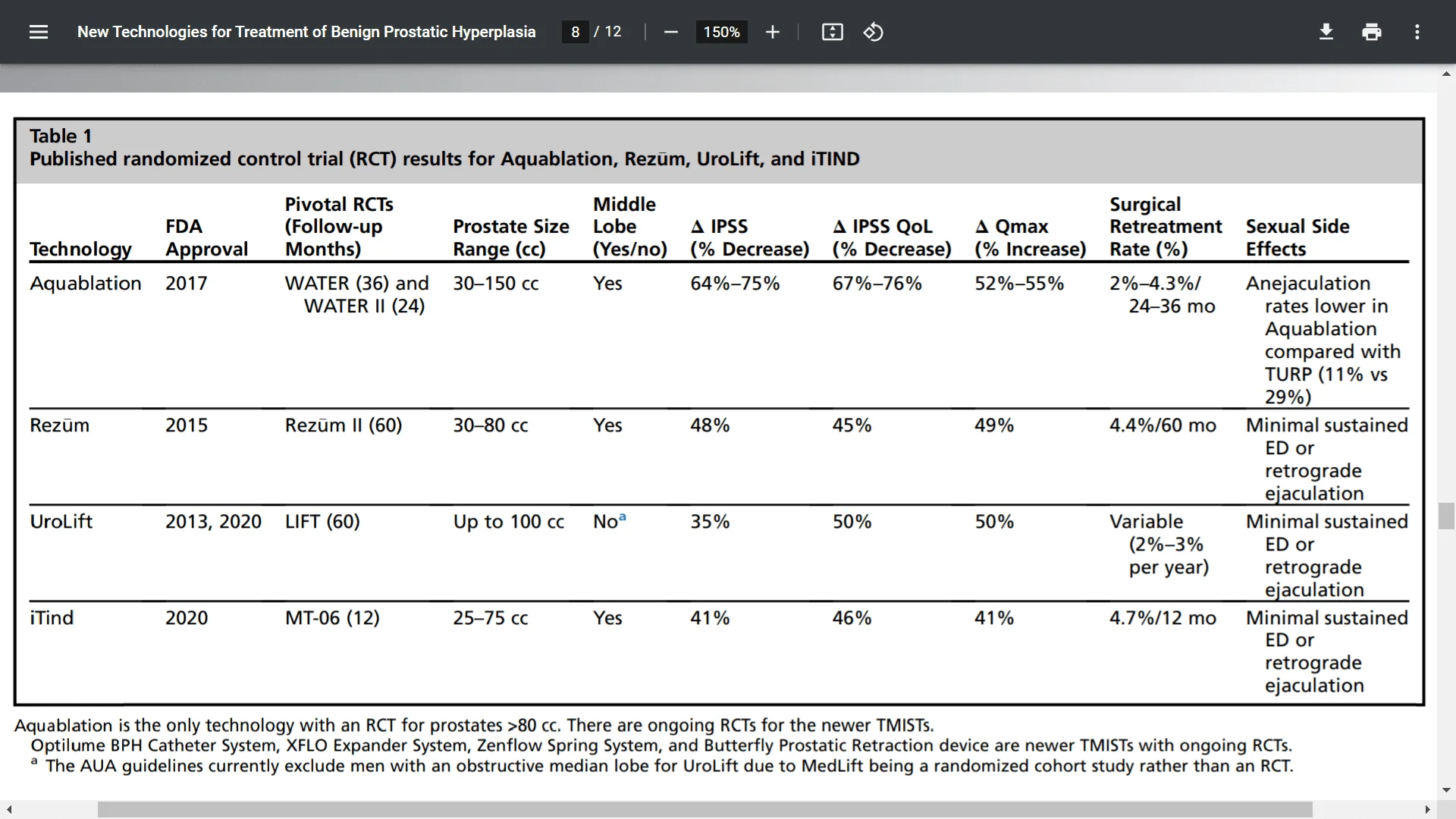Click the '25–75 cc' cell
1456x819 pixels.
(x=490, y=617)
